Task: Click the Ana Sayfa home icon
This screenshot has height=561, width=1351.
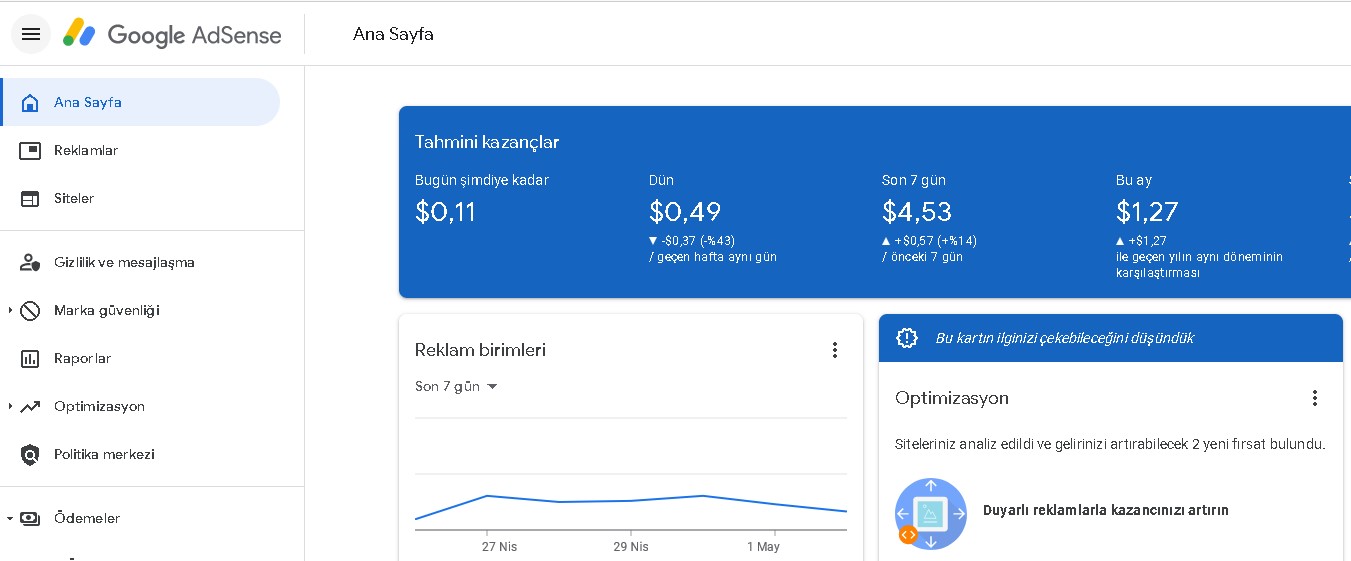Action: [x=30, y=102]
